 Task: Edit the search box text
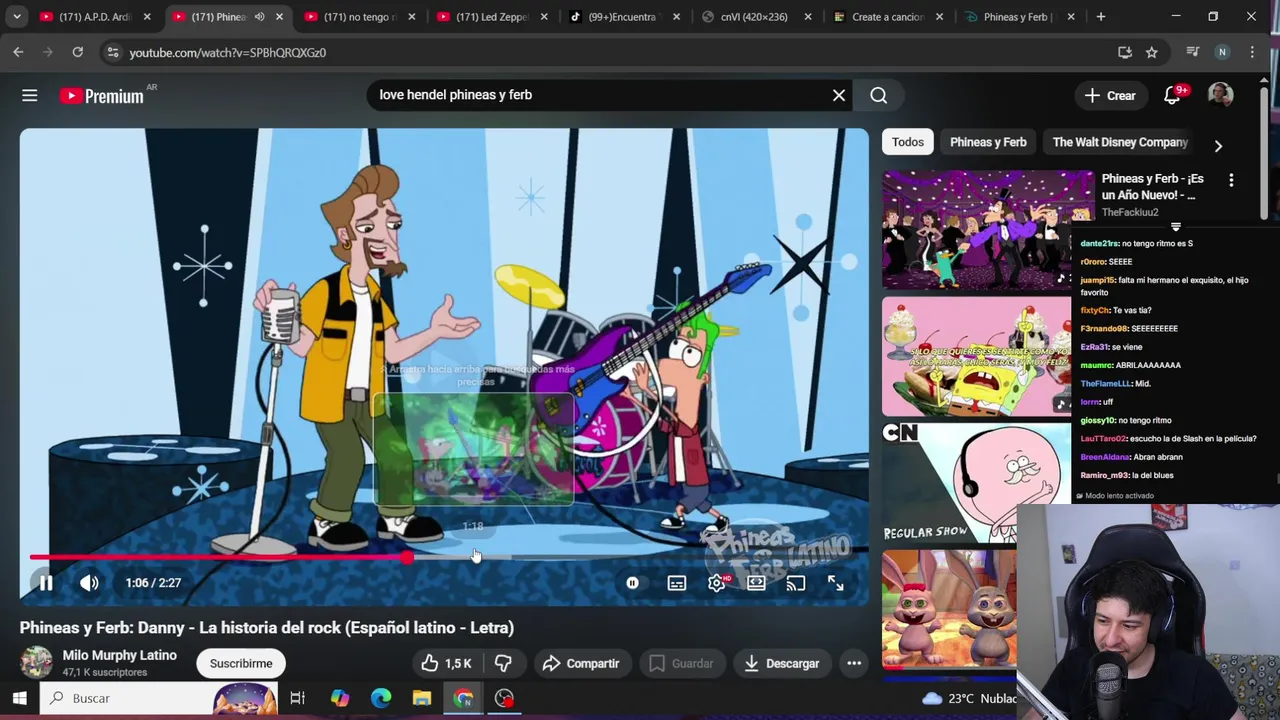click(x=600, y=95)
